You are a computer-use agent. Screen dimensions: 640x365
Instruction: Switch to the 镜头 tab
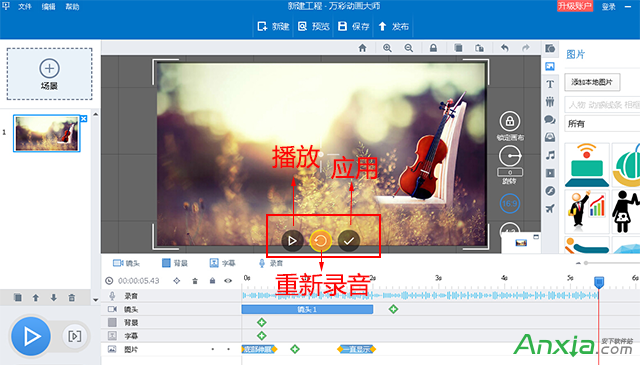pyautogui.click(x=126, y=263)
